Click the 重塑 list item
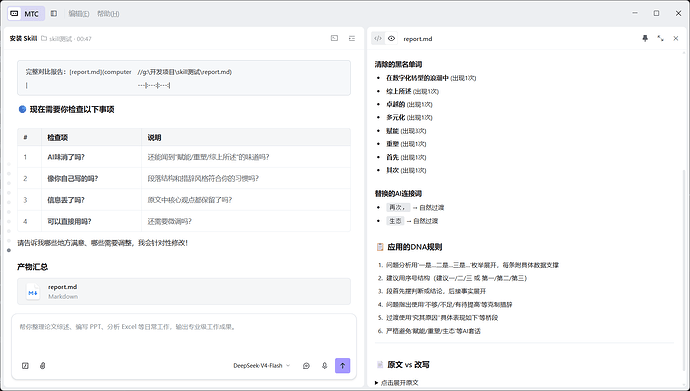This screenshot has width=690, height=391. (x=406, y=144)
